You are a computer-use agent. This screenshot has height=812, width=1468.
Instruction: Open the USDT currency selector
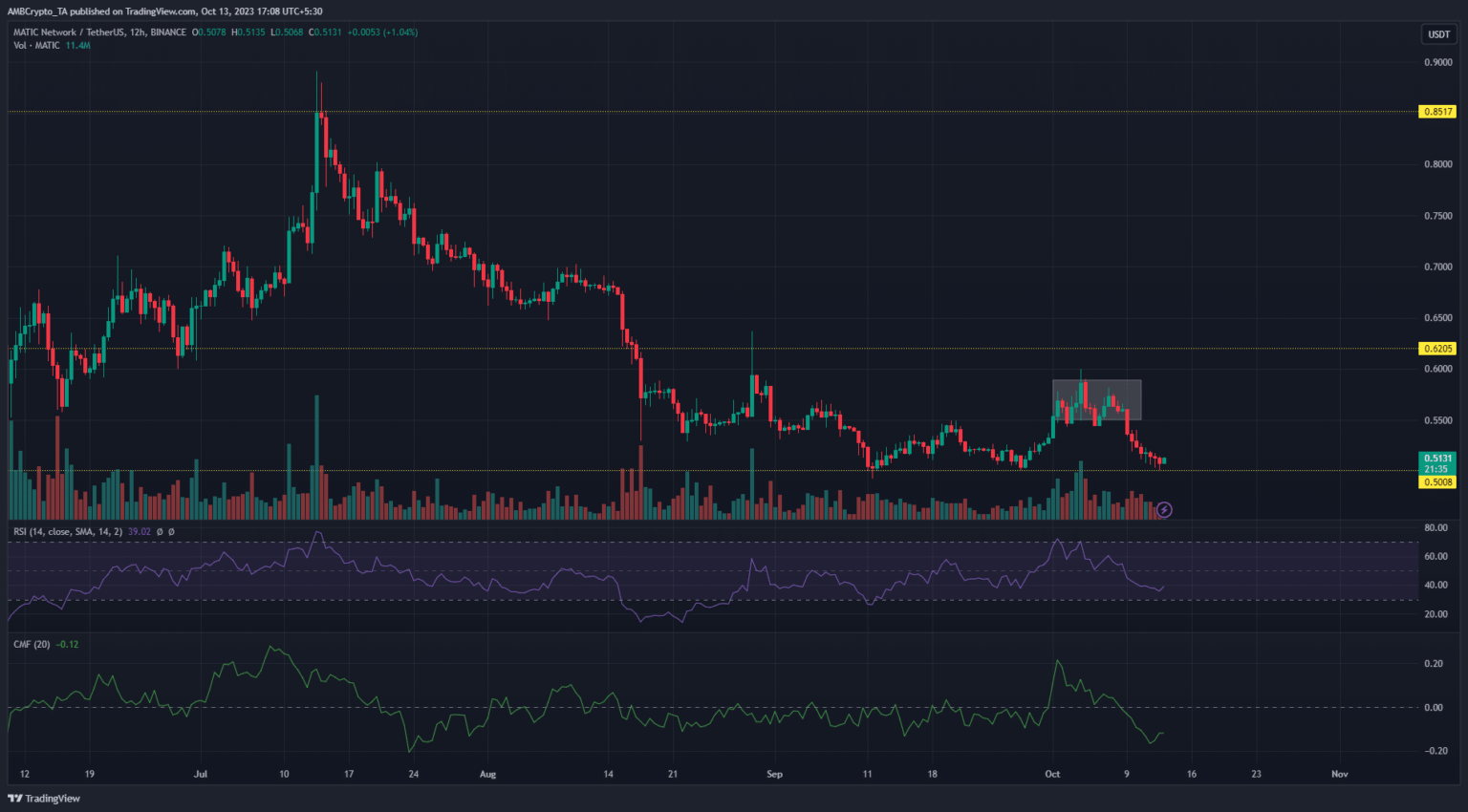pos(1438,34)
